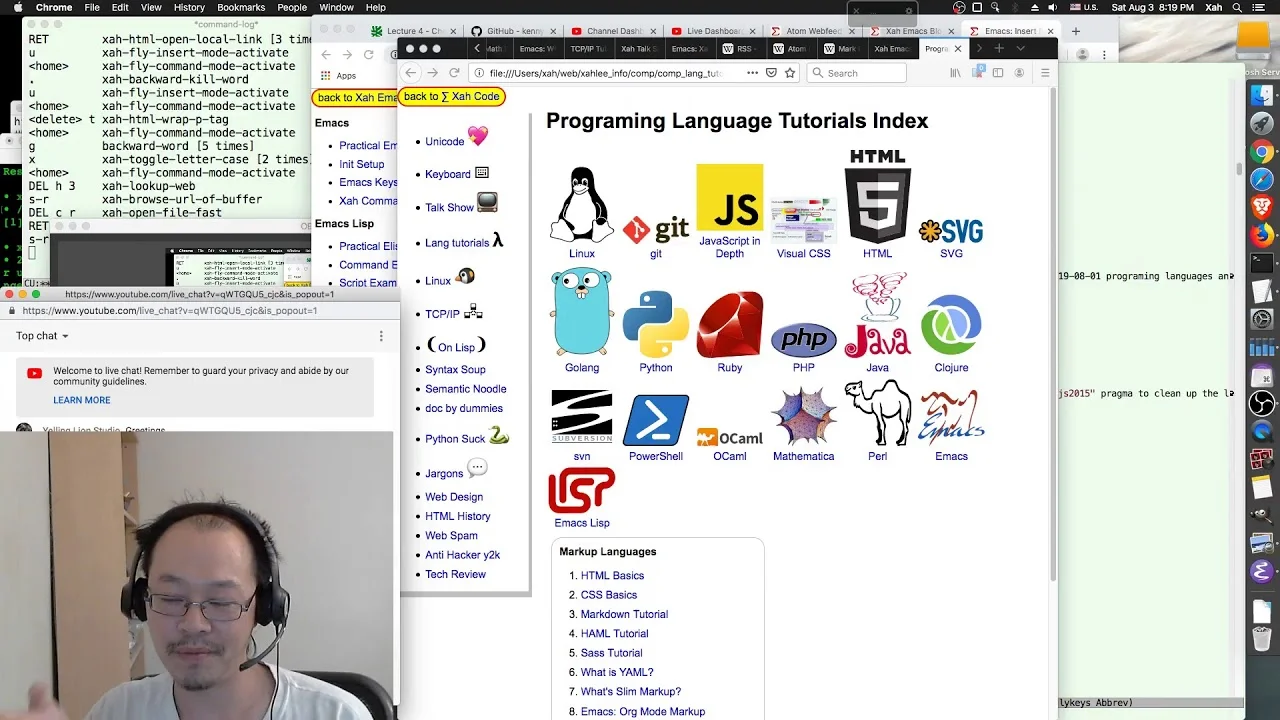Select the Golang gopher icon
This screenshot has width=1280, height=720.
(581, 313)
